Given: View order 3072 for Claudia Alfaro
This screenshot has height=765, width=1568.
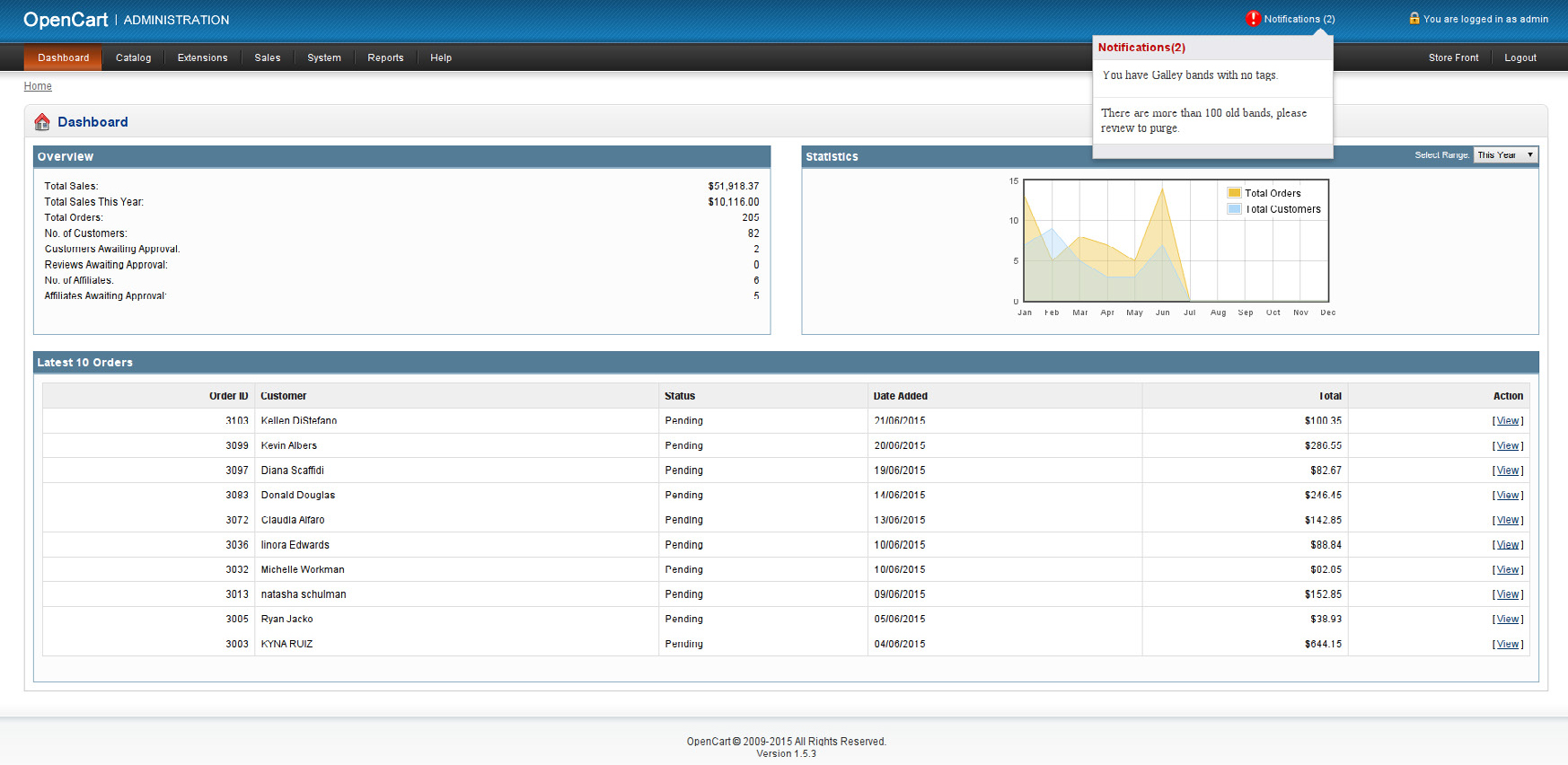Looking at the screenshot, I should [x=1508, y=521].
